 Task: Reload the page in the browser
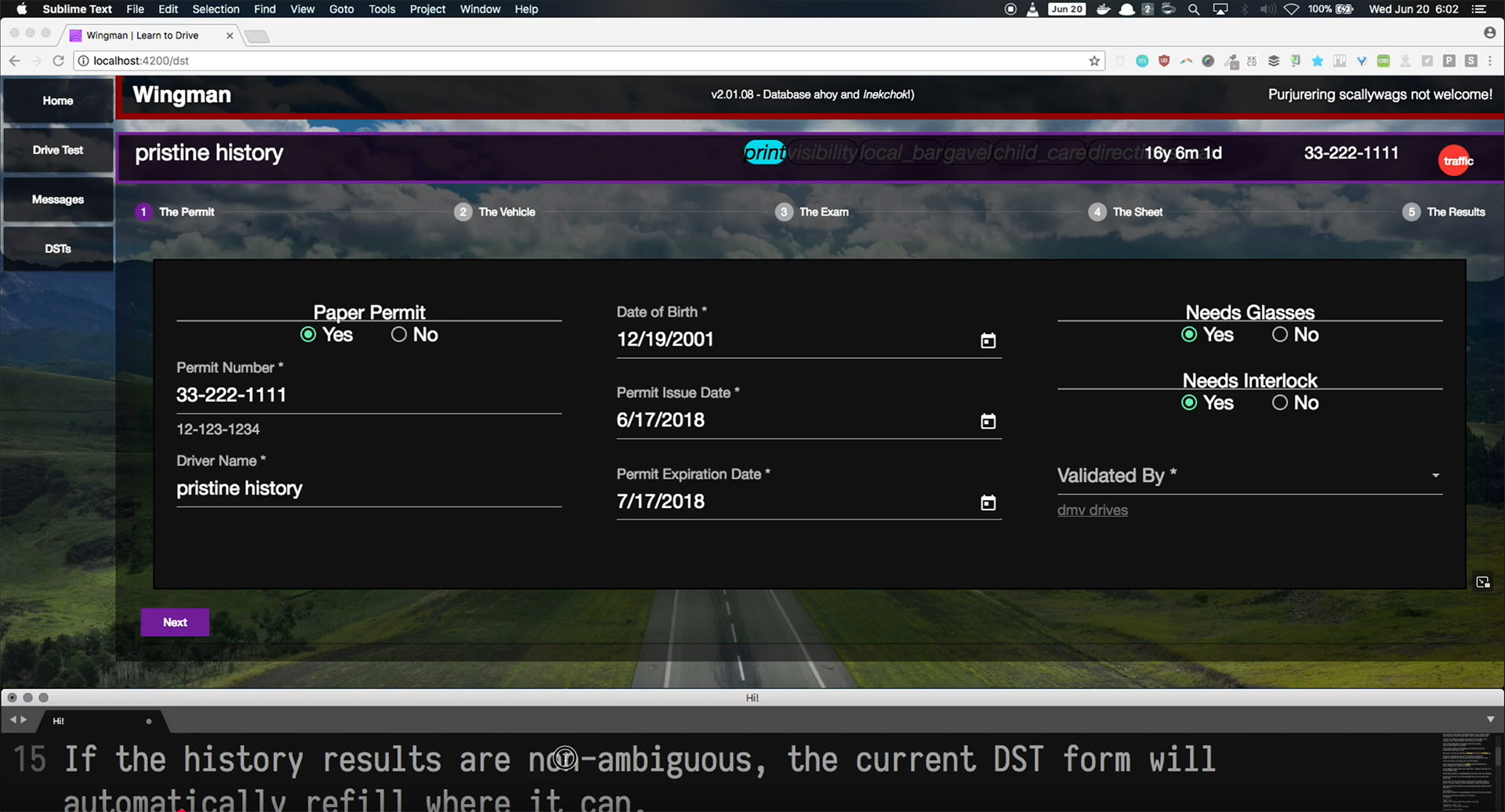pyautogui.click(x=58, y=61)
